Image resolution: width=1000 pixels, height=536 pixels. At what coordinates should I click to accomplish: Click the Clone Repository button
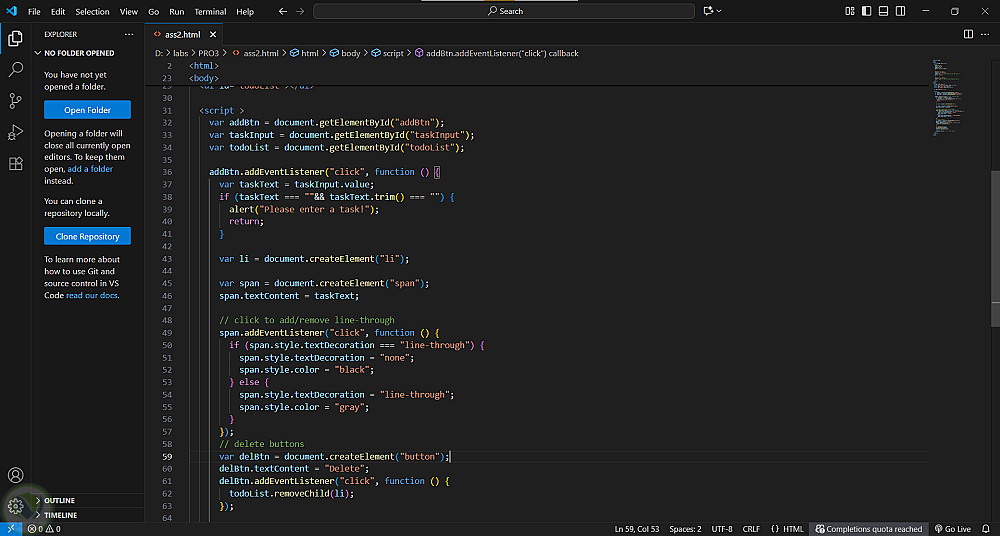(87, 236)
